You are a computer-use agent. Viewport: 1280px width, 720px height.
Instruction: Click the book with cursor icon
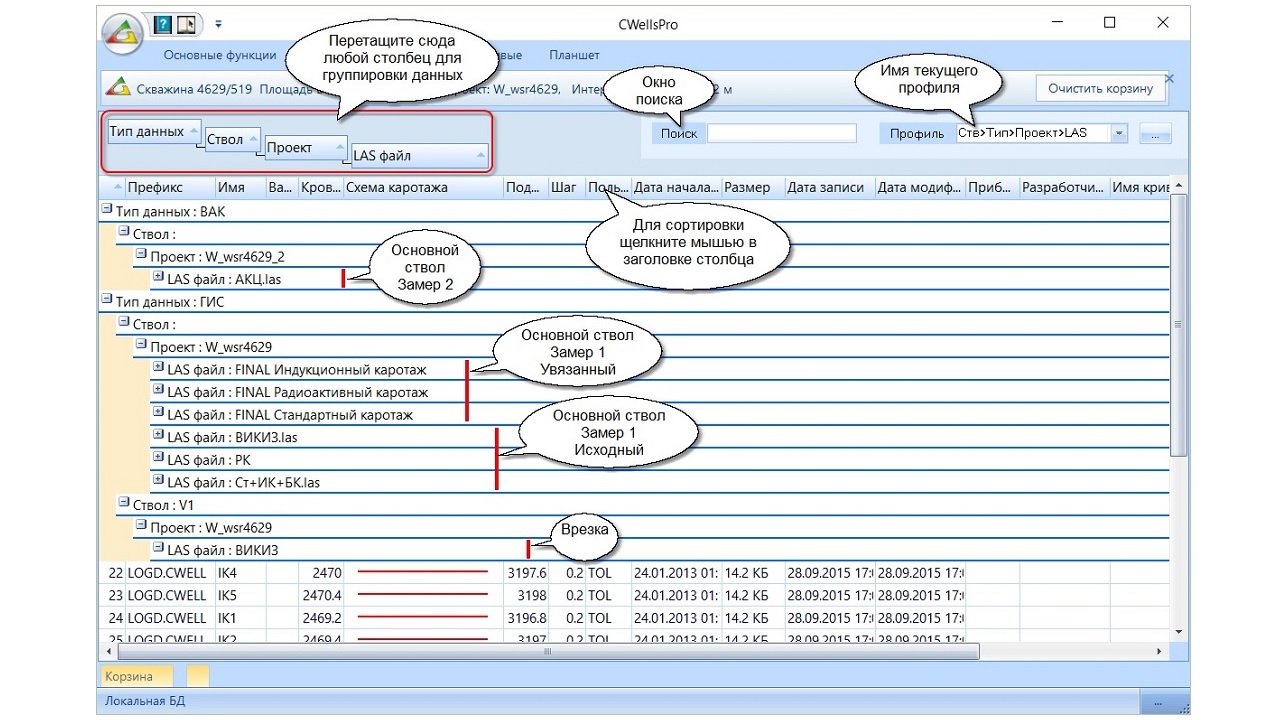coord(187,23)
